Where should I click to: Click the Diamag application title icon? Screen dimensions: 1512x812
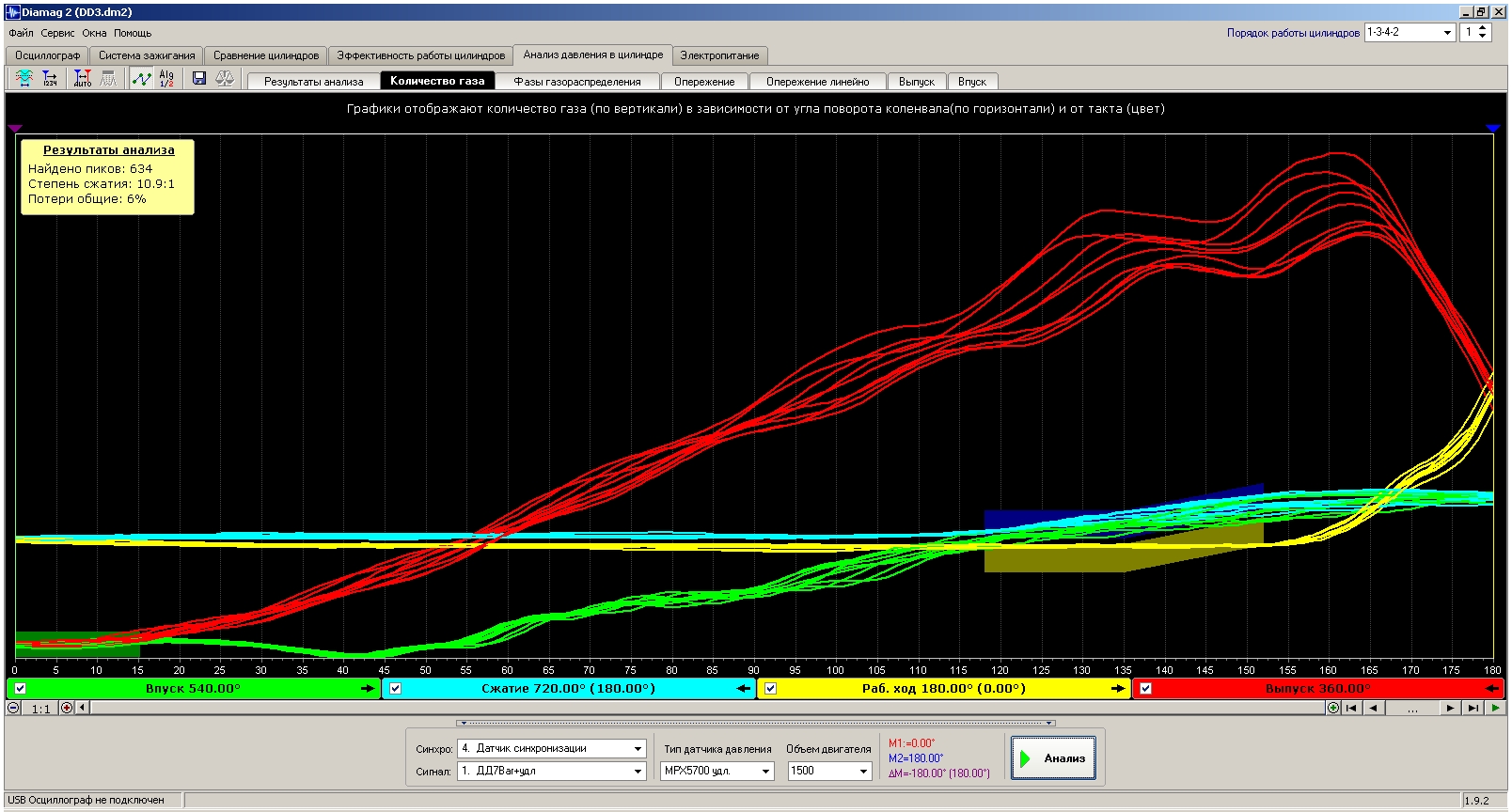[12, 12]
